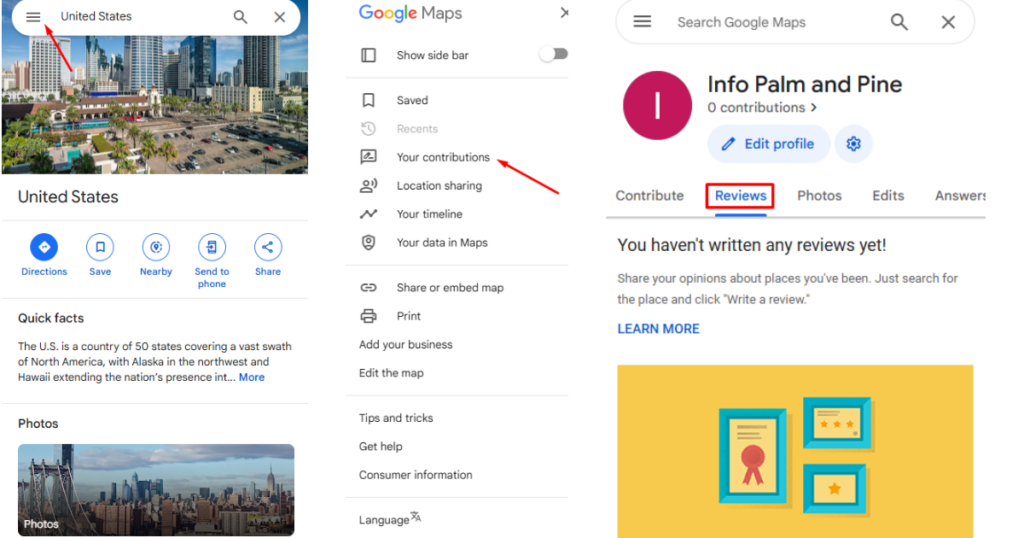
Task: Click the Saved bookmark icon in menu
Action: [x=368, y=100]
